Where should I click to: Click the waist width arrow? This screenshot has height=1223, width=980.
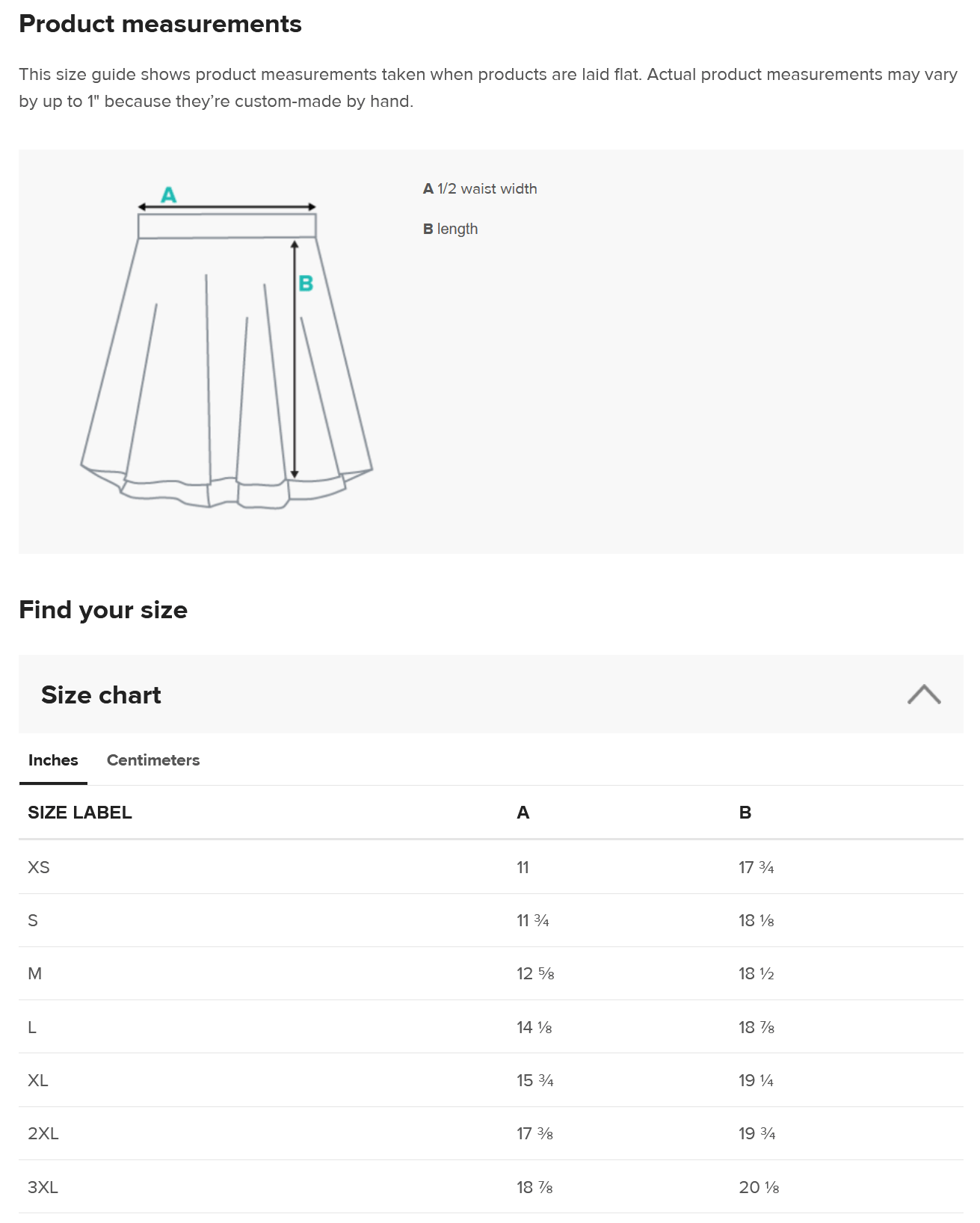[227, 207]
